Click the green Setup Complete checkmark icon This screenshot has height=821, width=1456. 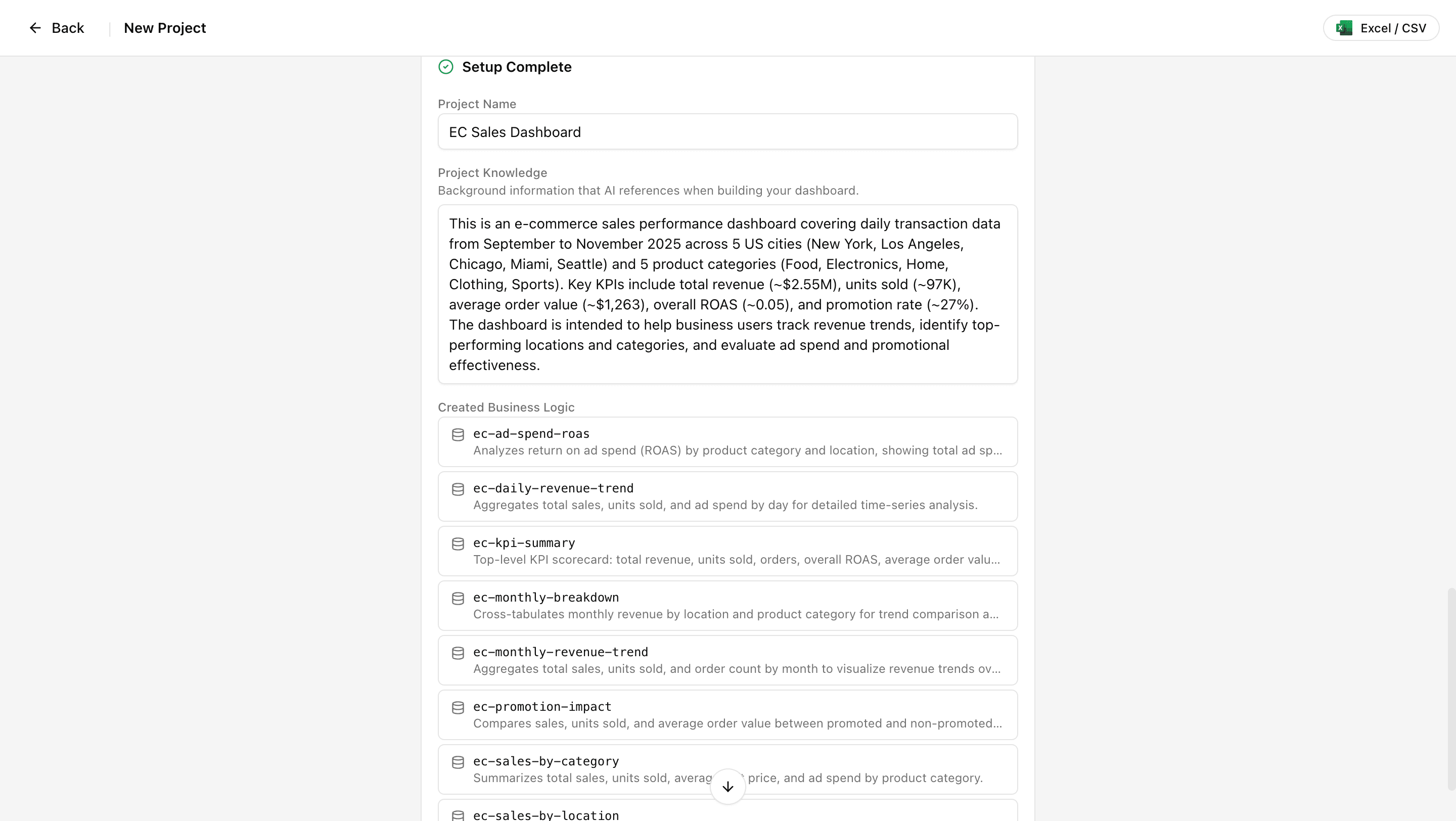[x=446, y=67]
